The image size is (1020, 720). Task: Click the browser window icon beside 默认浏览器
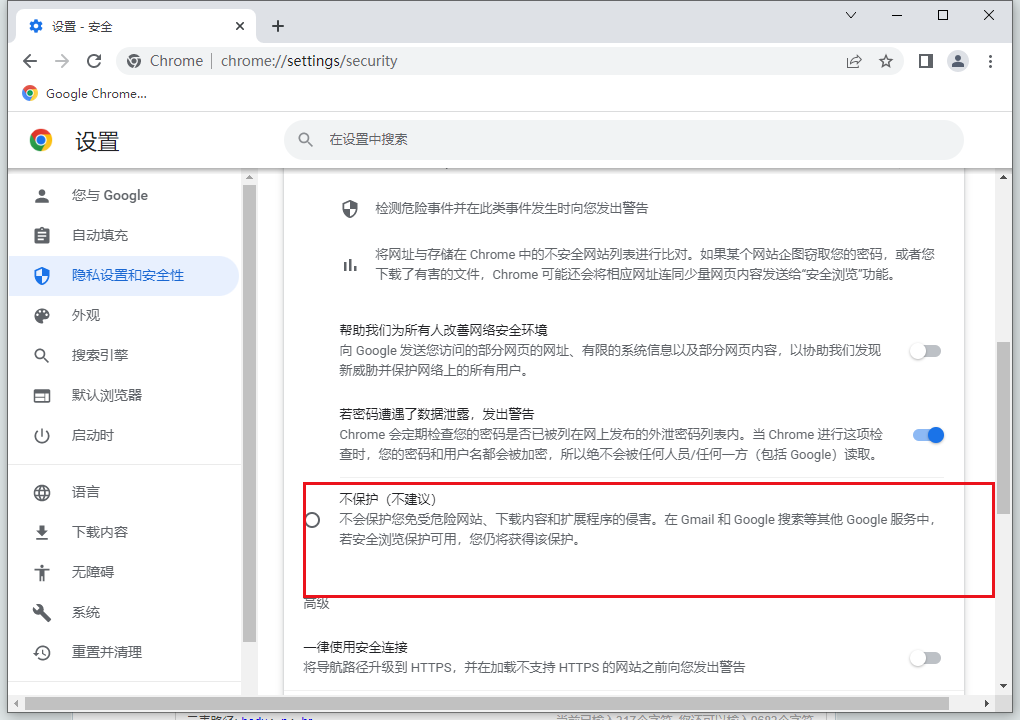(42, 395)
